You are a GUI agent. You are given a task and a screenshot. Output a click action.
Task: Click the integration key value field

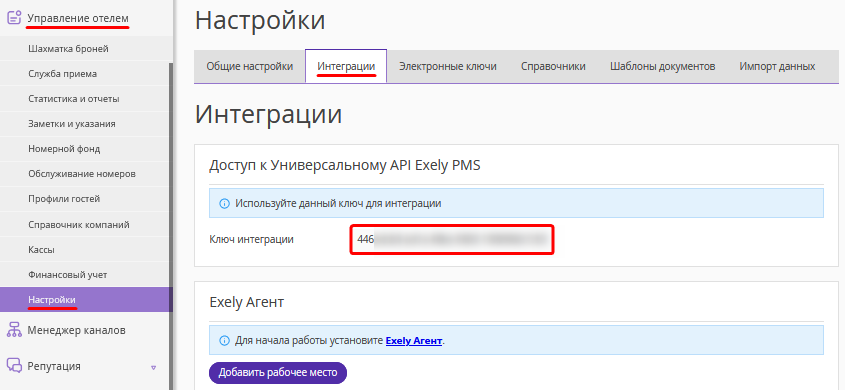pyautogui.click(x=452, y=240)
